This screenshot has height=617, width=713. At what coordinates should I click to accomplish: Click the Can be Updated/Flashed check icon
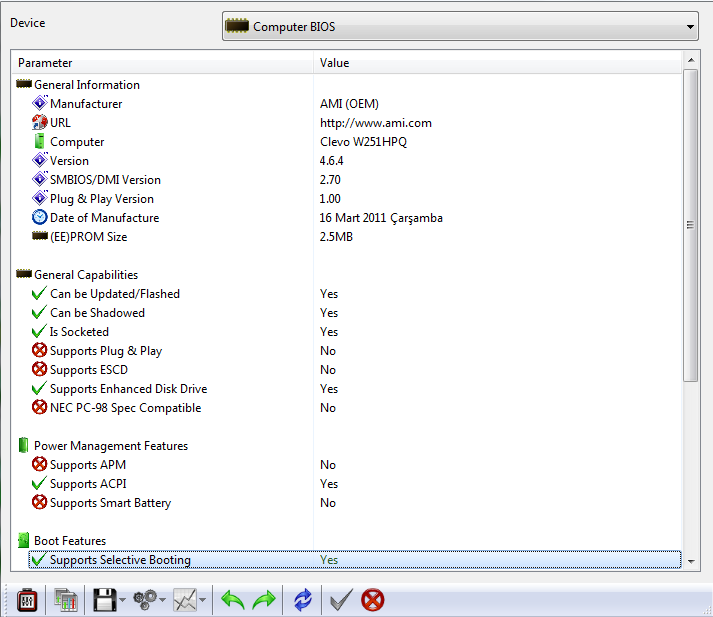(x=40, y=293)
